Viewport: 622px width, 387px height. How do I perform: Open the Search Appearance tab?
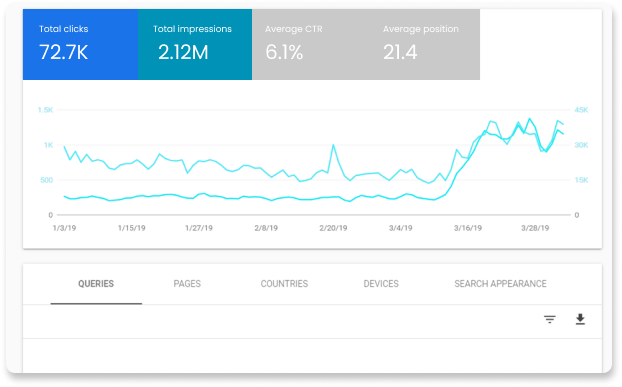pos(500,284)
